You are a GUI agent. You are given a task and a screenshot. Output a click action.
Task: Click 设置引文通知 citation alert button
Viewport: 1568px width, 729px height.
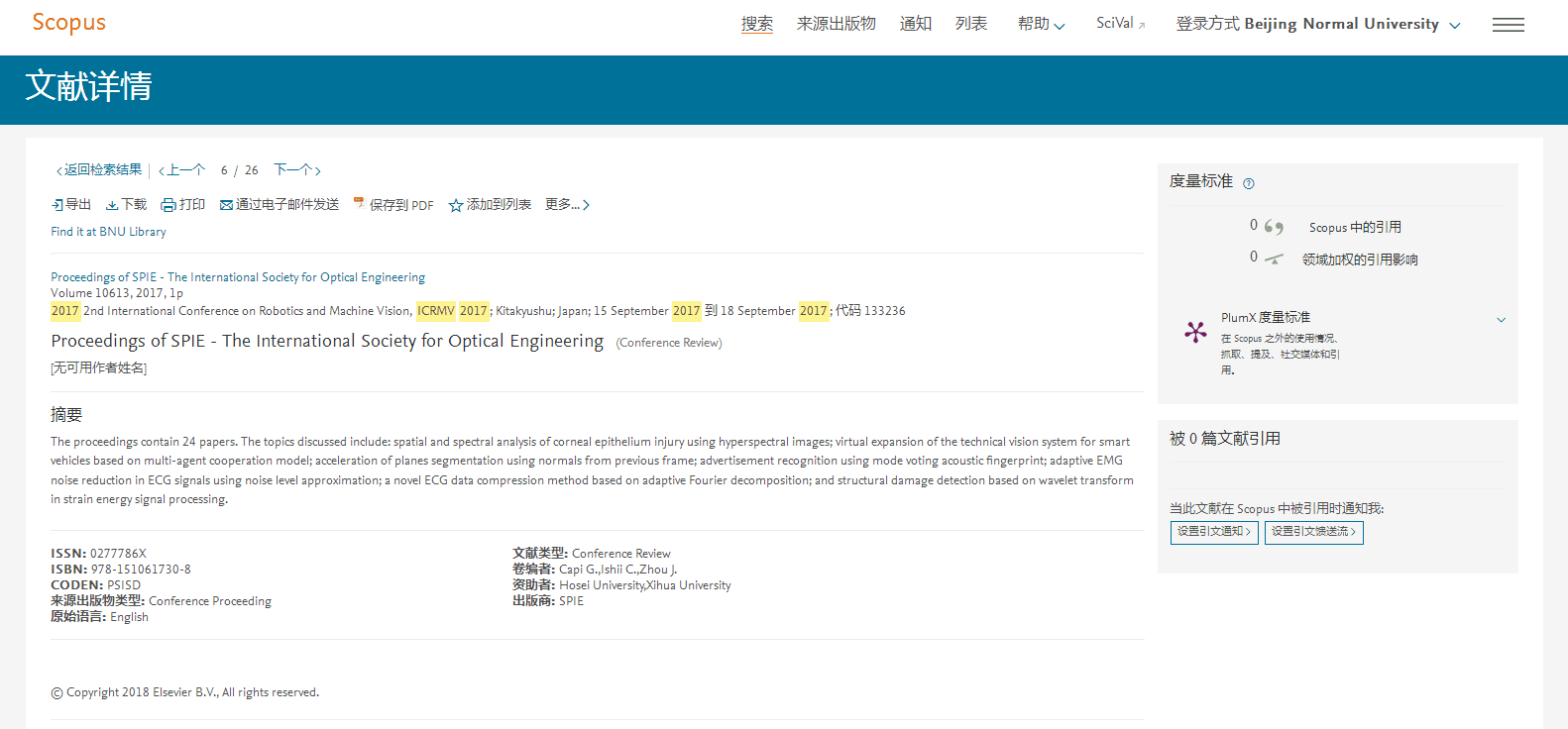[x=1214, y=533]
